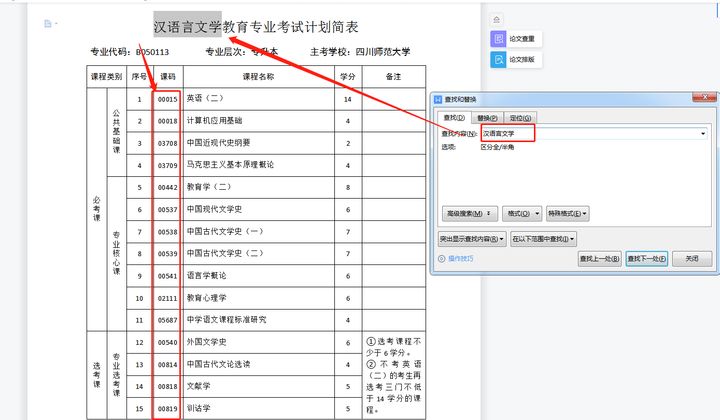Image resolution: width=720 pixels, height=420 pixels.
Task: Click course code 03708 cell
Action: 168,143
